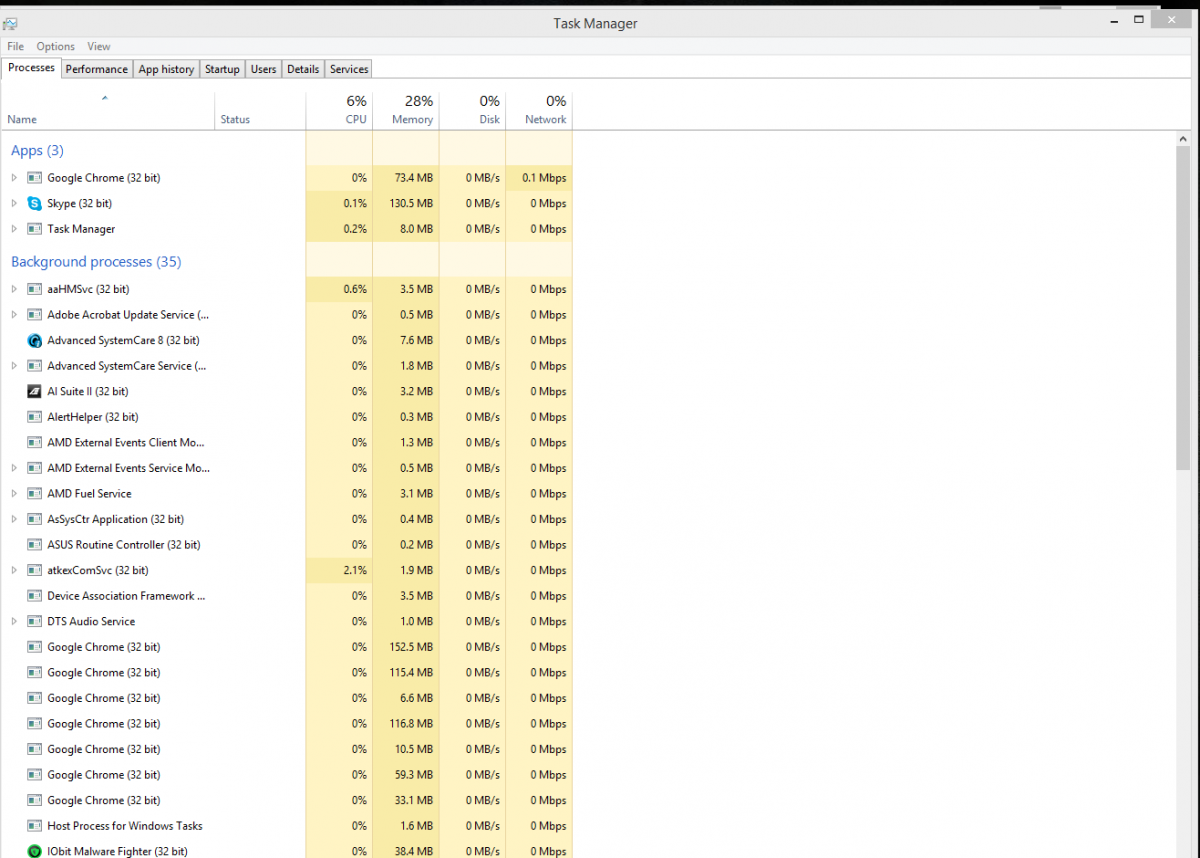The height and width of the screenshot is (858, 1200).
Task: Click the AsSysCtr Application icon
Action: (x=34, y=519)
